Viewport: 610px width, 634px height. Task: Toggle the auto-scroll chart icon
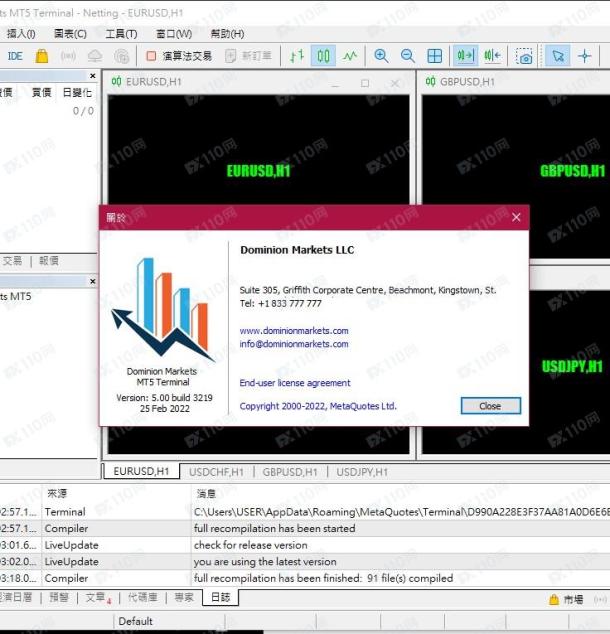pos(466,56)
